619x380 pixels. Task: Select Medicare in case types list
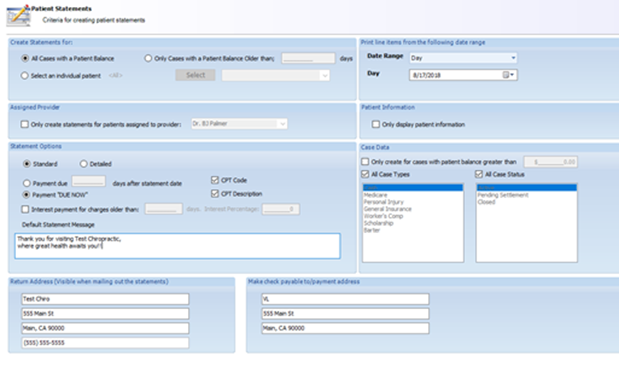click(x=413, y=195)
